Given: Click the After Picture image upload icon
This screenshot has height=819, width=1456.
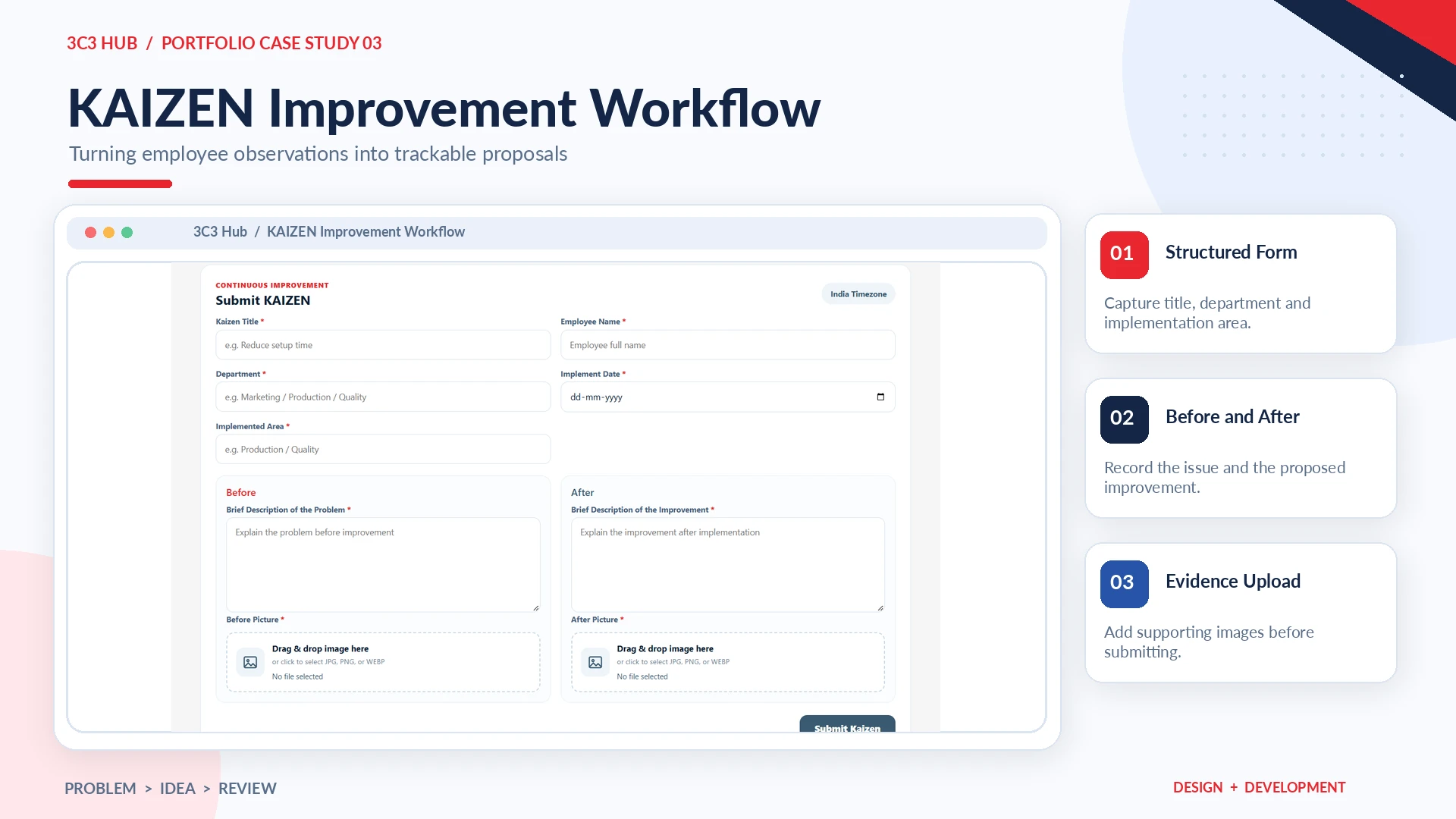Looking at the screenshot, I should point(595,662).
